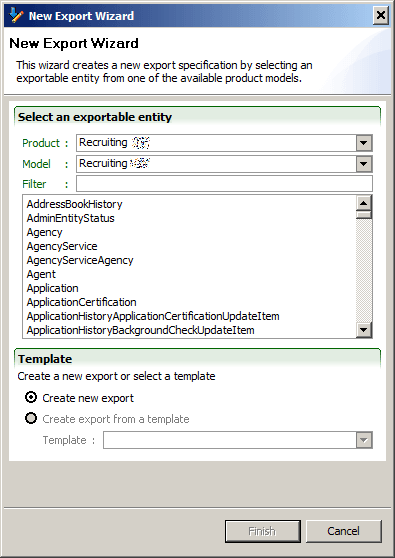Select AgencyServiceAgency entity
The width and height of the screenshot is (395, 558).
coord(80,260)
